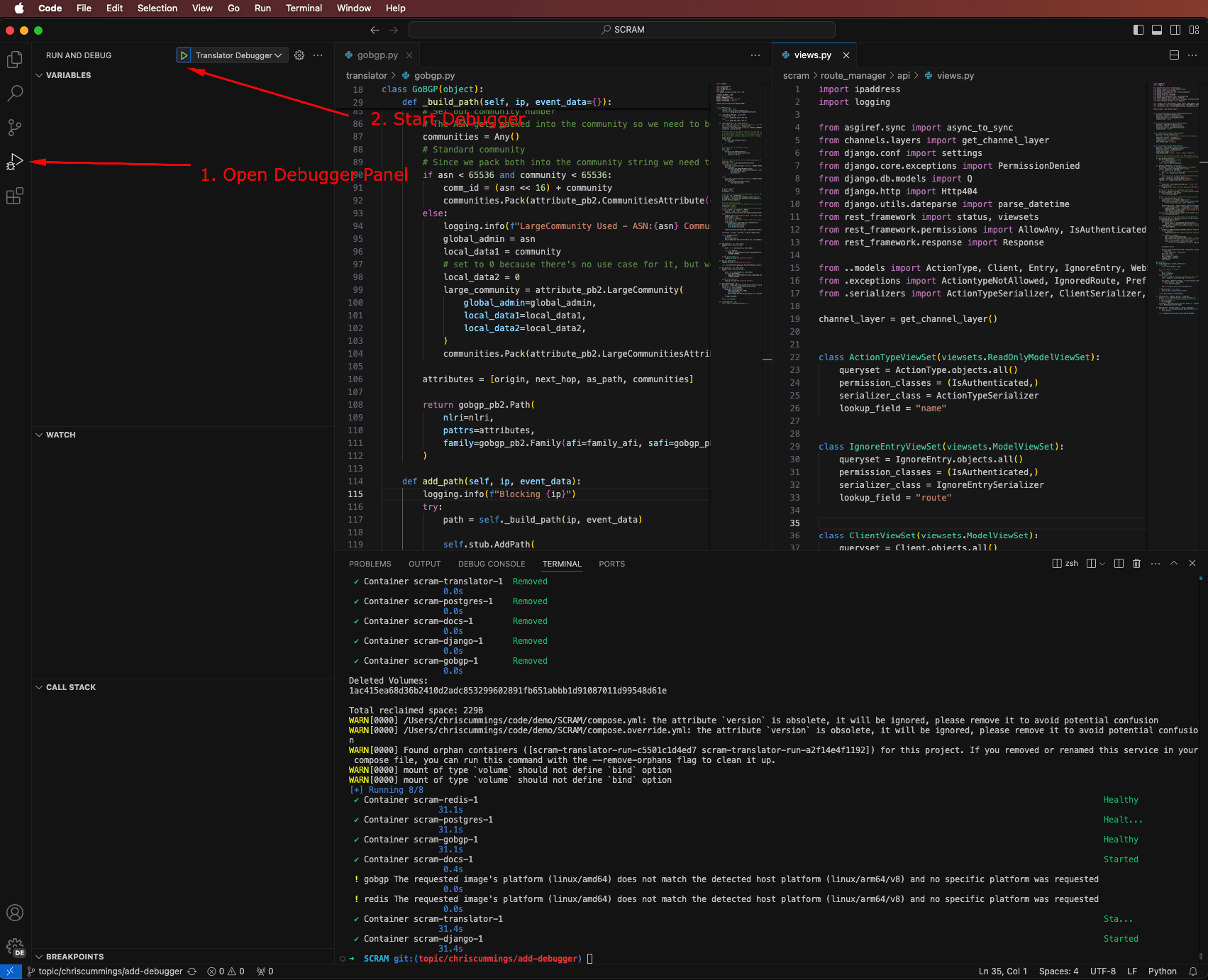
Task: Open the Source Control view
Action: click(15, 128)
